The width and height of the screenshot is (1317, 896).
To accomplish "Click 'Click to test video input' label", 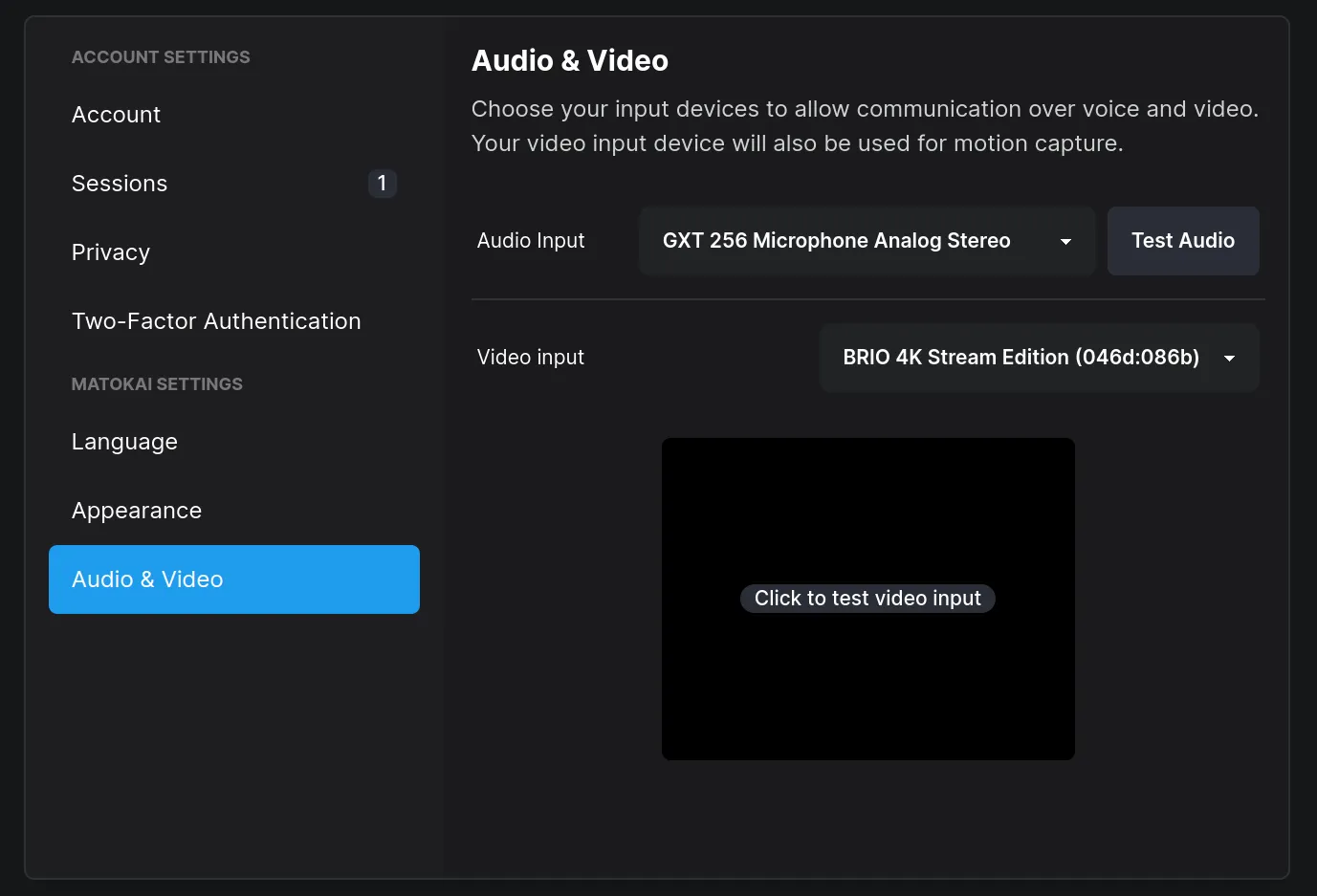I will point(867,599).
